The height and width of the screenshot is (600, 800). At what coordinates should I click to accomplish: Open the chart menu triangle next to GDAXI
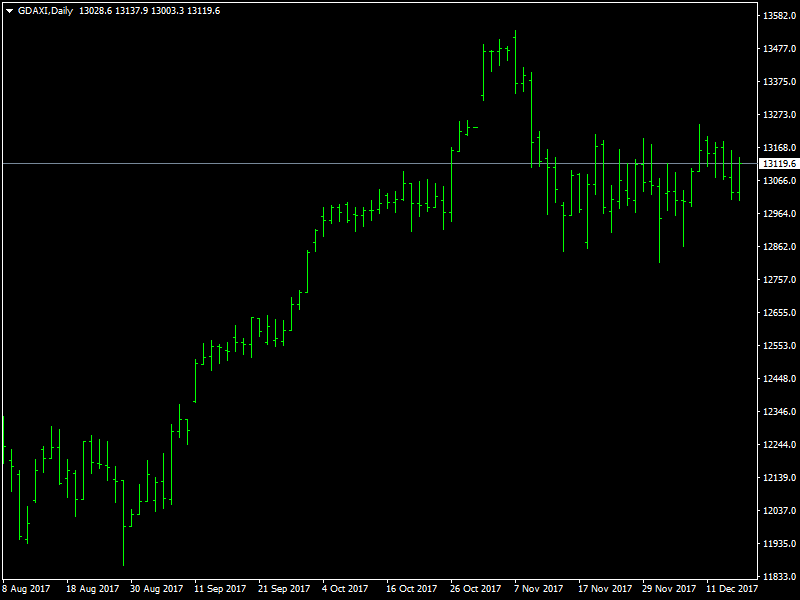tap(9, 11)
